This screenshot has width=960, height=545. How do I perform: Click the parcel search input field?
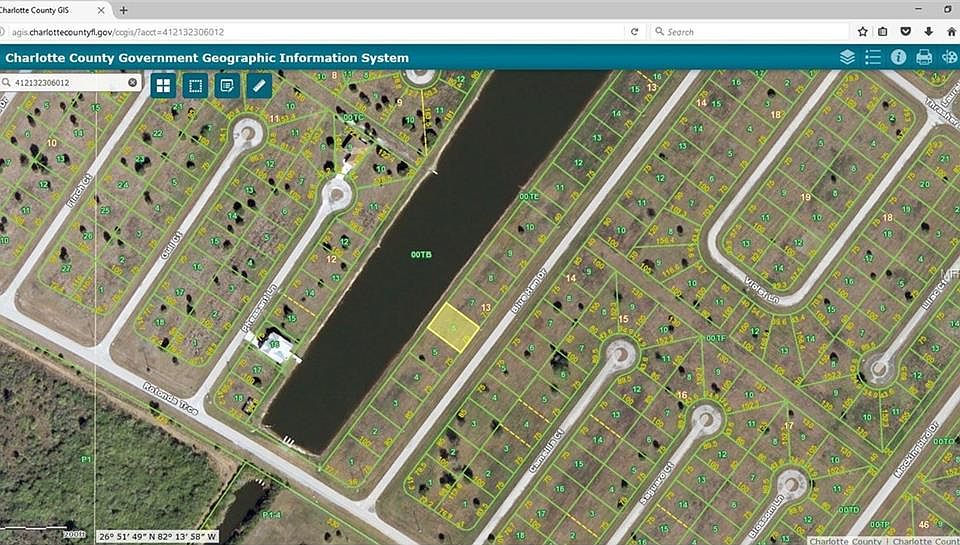point(67,83)
